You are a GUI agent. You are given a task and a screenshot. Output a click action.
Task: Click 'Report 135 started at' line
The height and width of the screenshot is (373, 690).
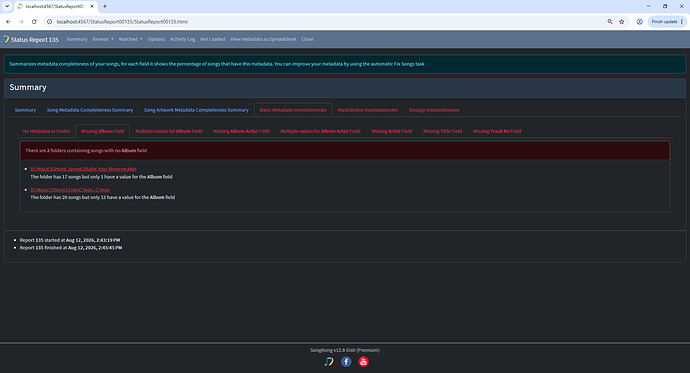tap(70, 240)
